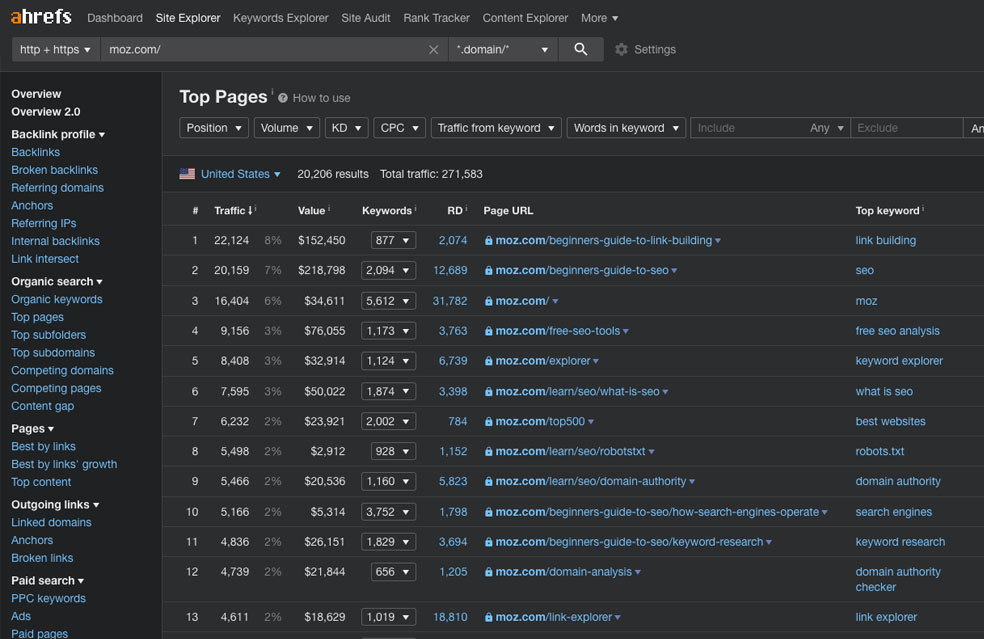Open the Volume filter dropdown

pyautogui.click(x=287, y=128)
